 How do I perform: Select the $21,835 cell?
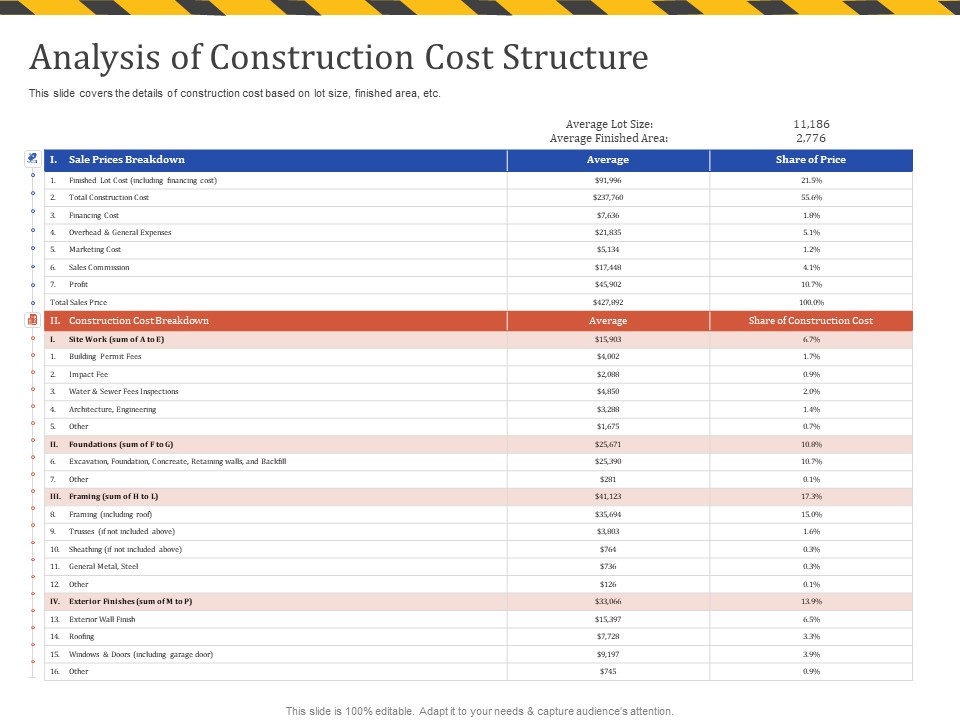tap(608, 233)
